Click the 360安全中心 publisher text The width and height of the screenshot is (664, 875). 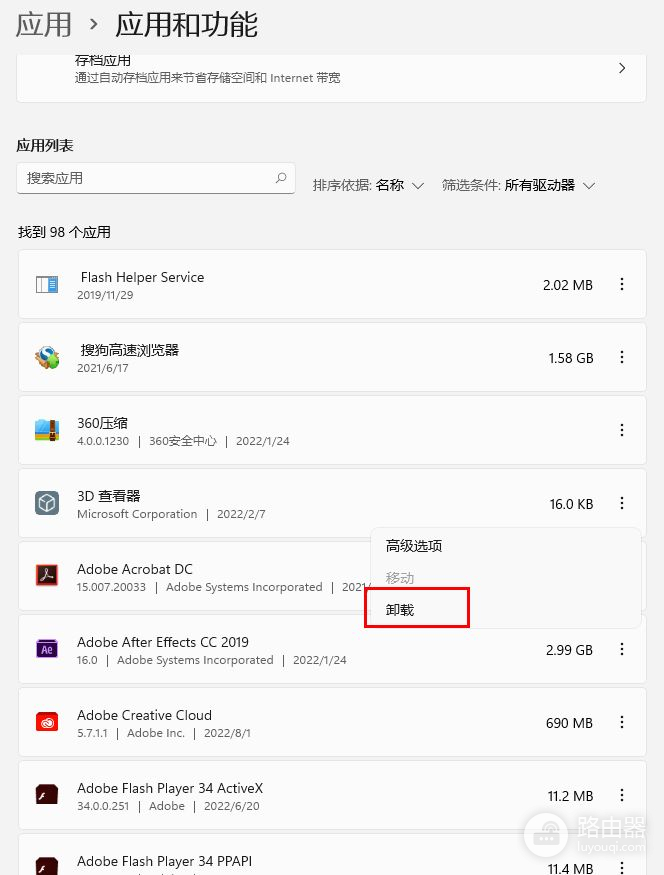point(182,441)
